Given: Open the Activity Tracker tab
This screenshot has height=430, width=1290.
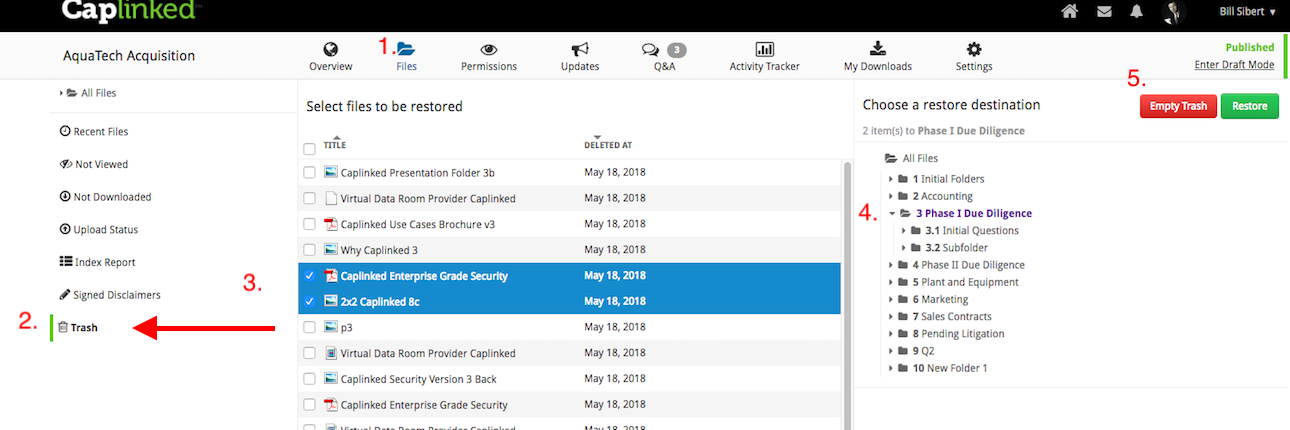Looking at the screenshot, I should pyautogui.click(x=765, y=57).
